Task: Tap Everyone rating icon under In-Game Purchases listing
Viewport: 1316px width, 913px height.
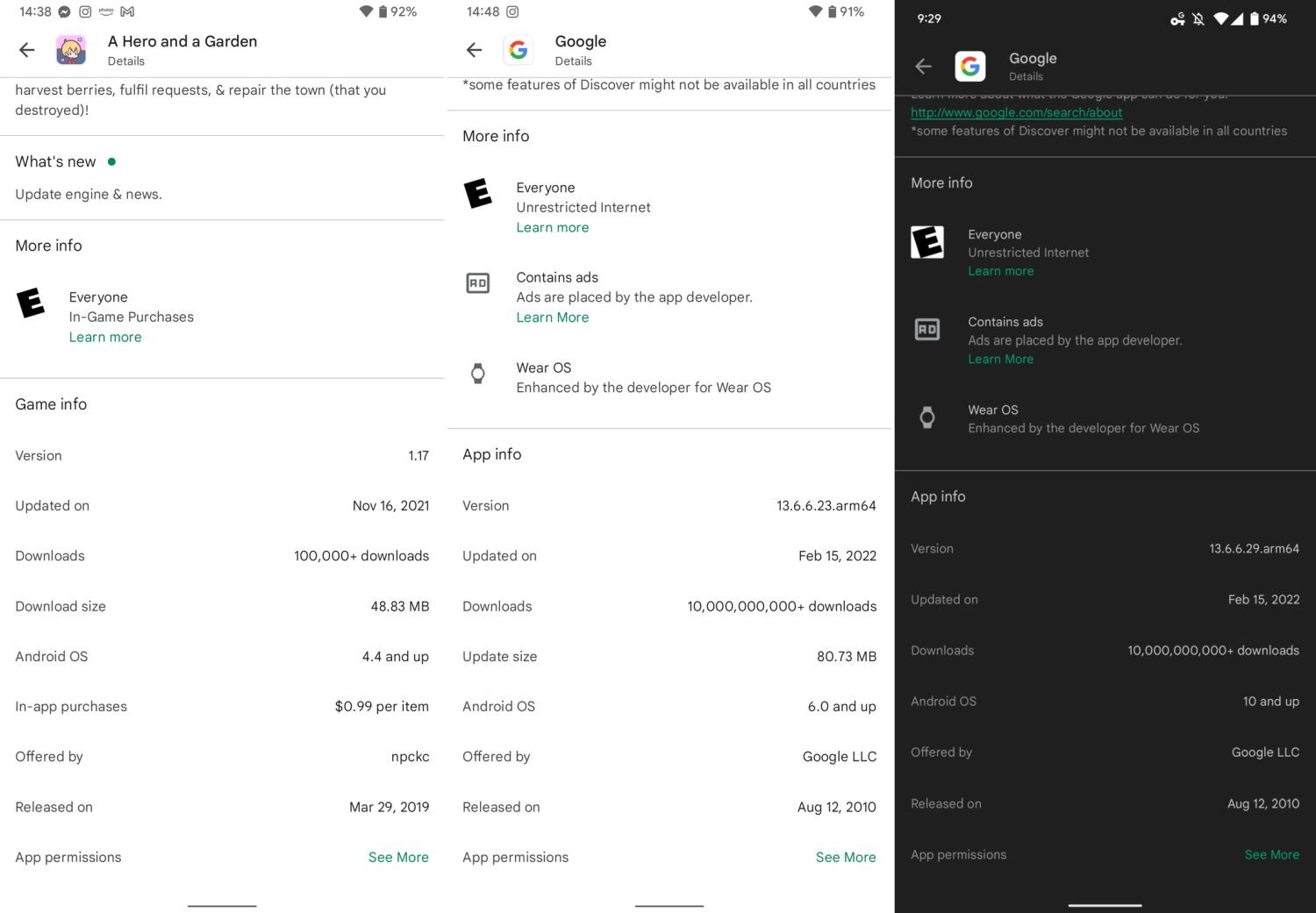Action: 31,303
